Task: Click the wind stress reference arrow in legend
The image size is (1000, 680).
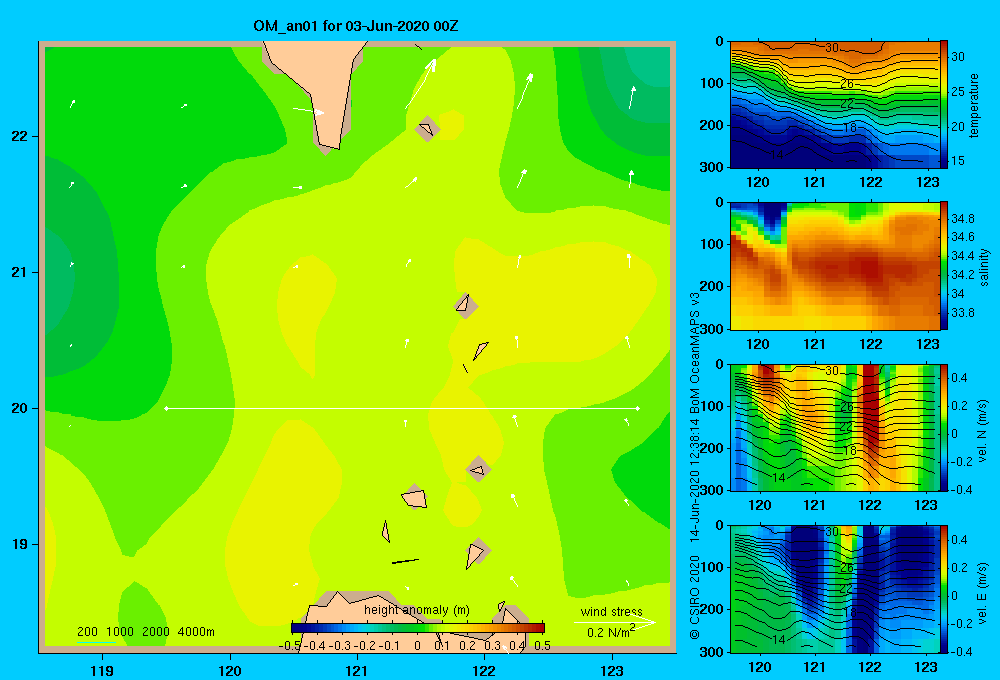Action: point(615,622)
